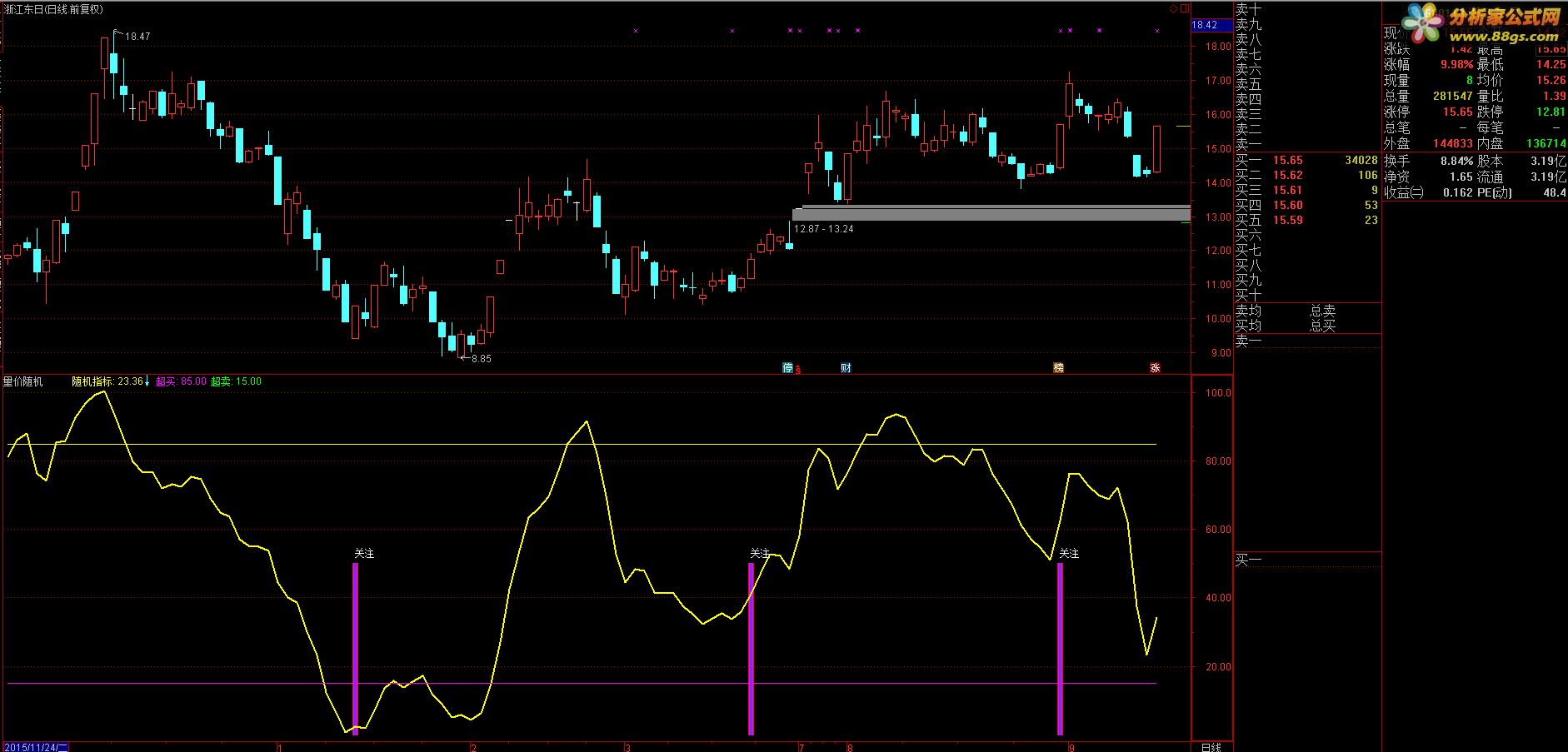The width and height of the screenshot is (1568, 752).
Task: Click the PE(动) 48.4 value
Action: (x=1555, y=192)
